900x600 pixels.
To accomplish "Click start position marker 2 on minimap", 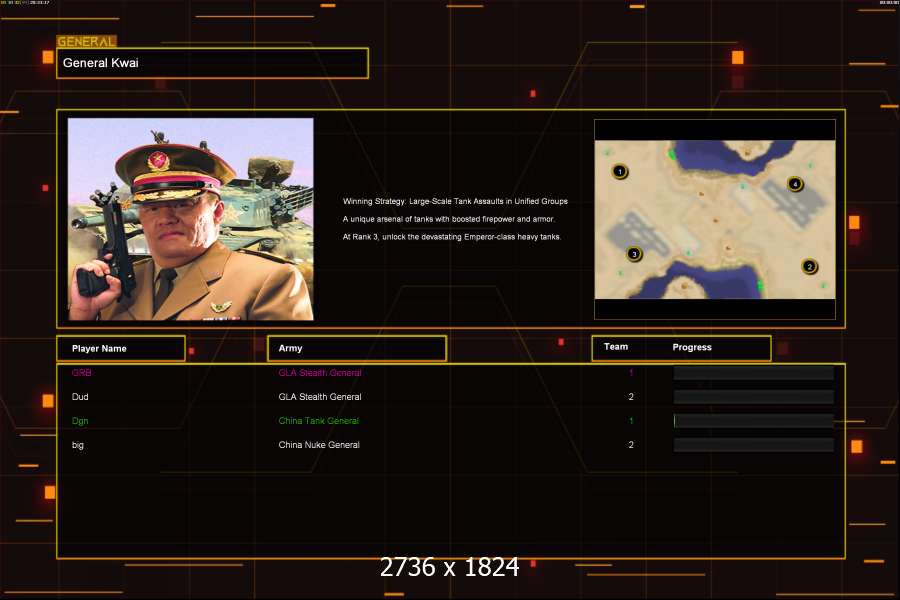I will pyautogui.click(x=809, y=266).
